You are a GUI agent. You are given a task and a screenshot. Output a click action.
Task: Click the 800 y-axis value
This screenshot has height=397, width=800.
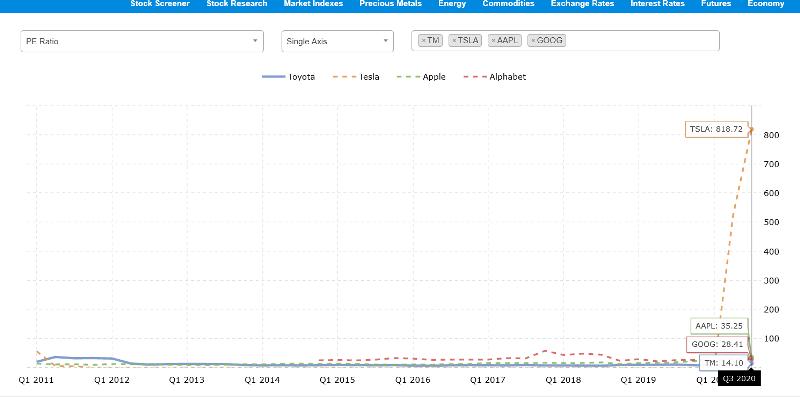pyautogui.click(x=770, y=135)
